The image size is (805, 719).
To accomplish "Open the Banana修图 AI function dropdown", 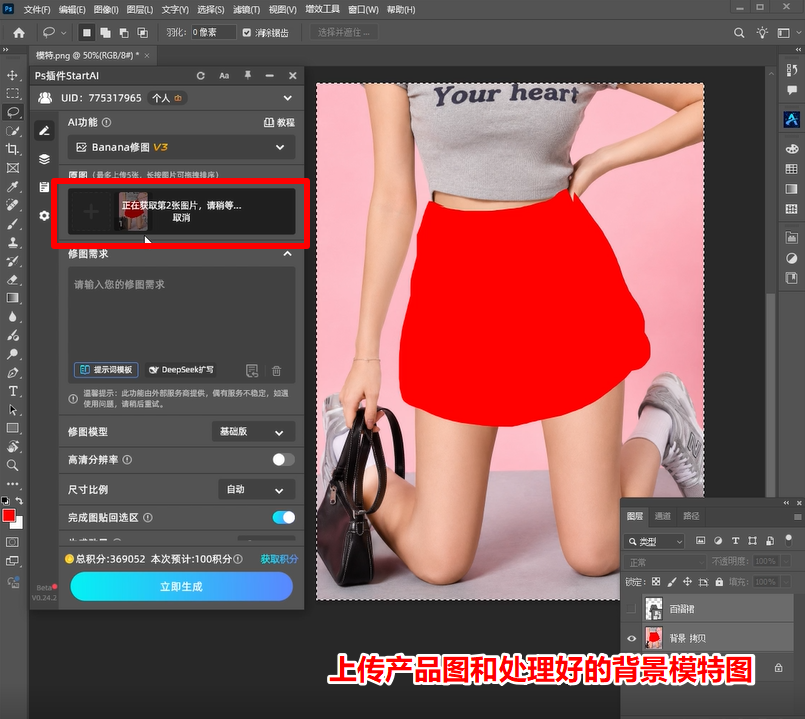I will click(x=181, y=147).
